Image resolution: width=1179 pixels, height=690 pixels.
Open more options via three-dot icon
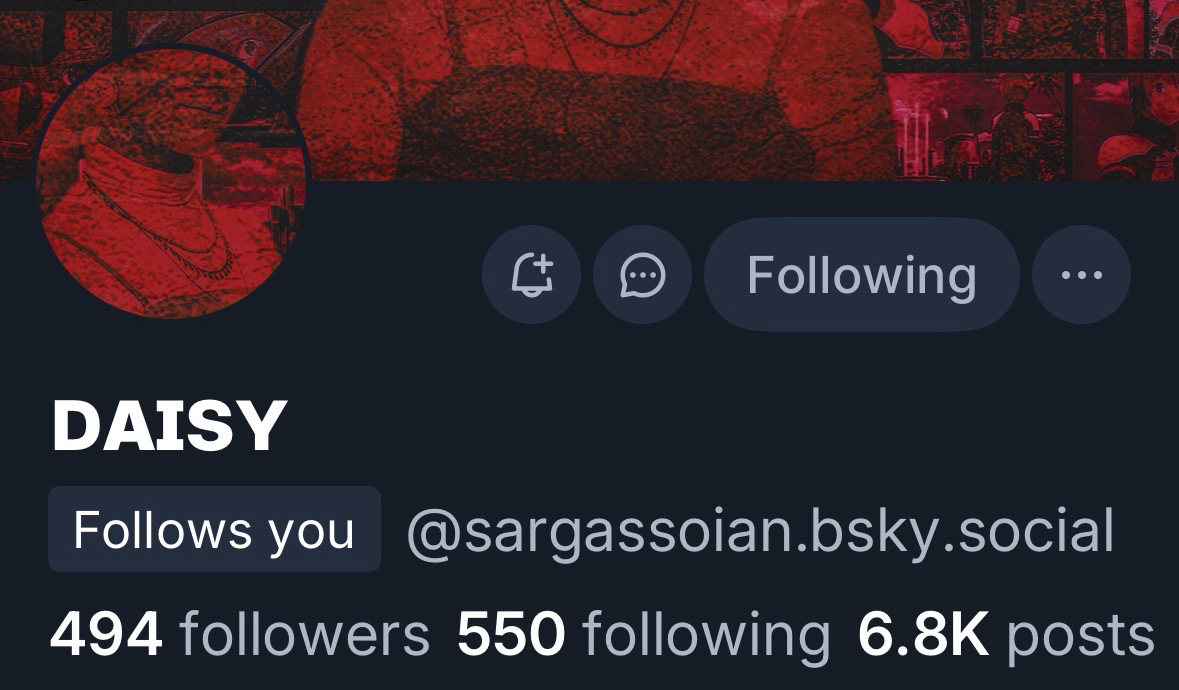[x=1081, y=274]
